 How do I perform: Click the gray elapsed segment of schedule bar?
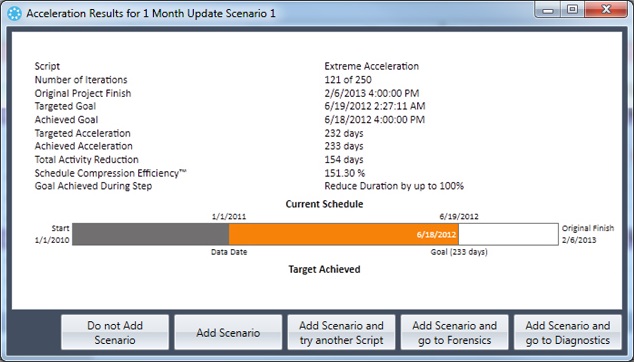(x=151, y=234)
